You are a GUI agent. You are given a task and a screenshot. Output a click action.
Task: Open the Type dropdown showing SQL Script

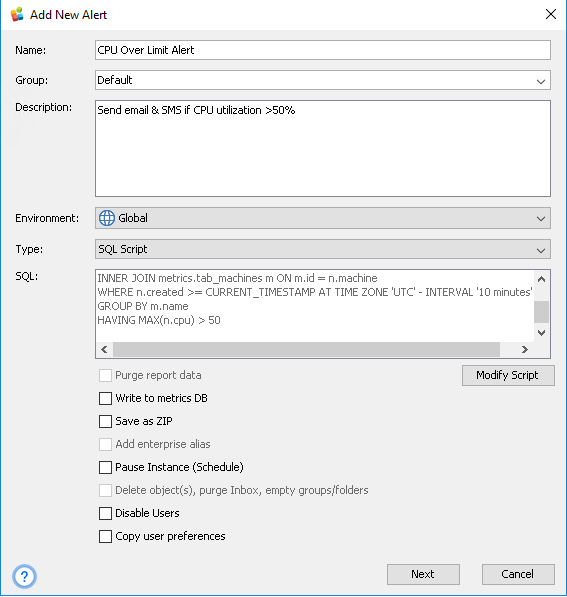tap(323, 249)
